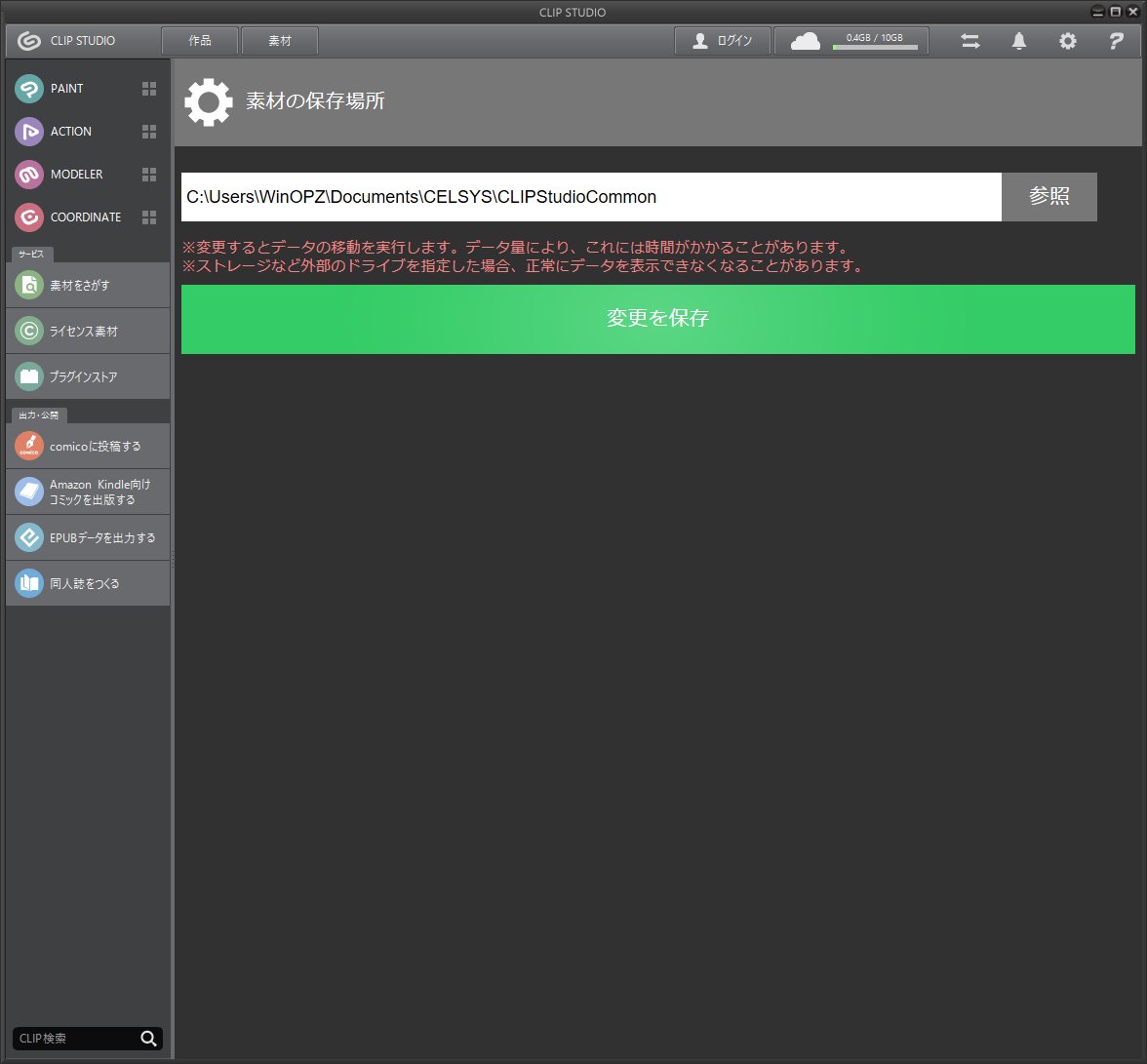This screenshot has width=1147, height=1064.
Task: Open the grid menu next to PAINT
Action: pyautogui.click(x=149, y=89)
